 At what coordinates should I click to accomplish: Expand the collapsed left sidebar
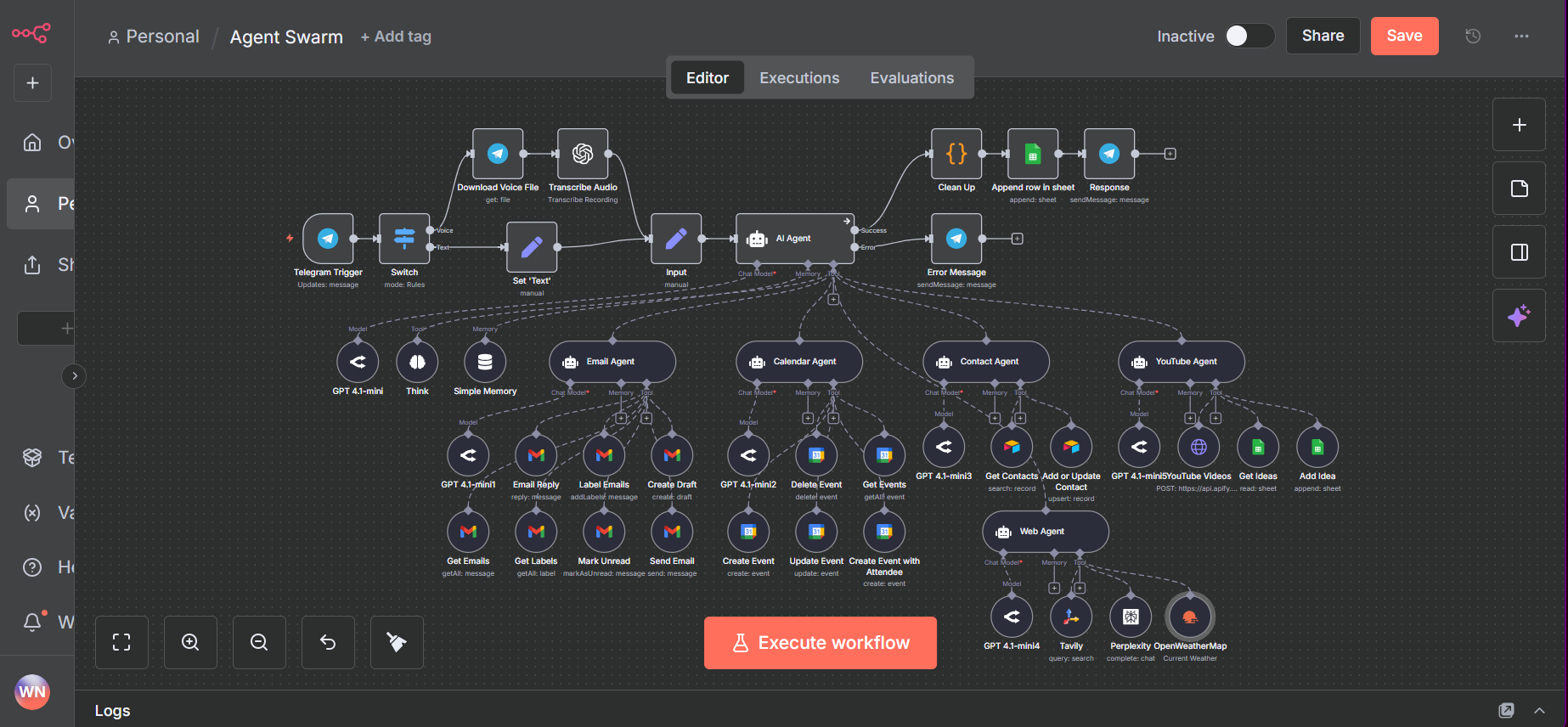75,375
